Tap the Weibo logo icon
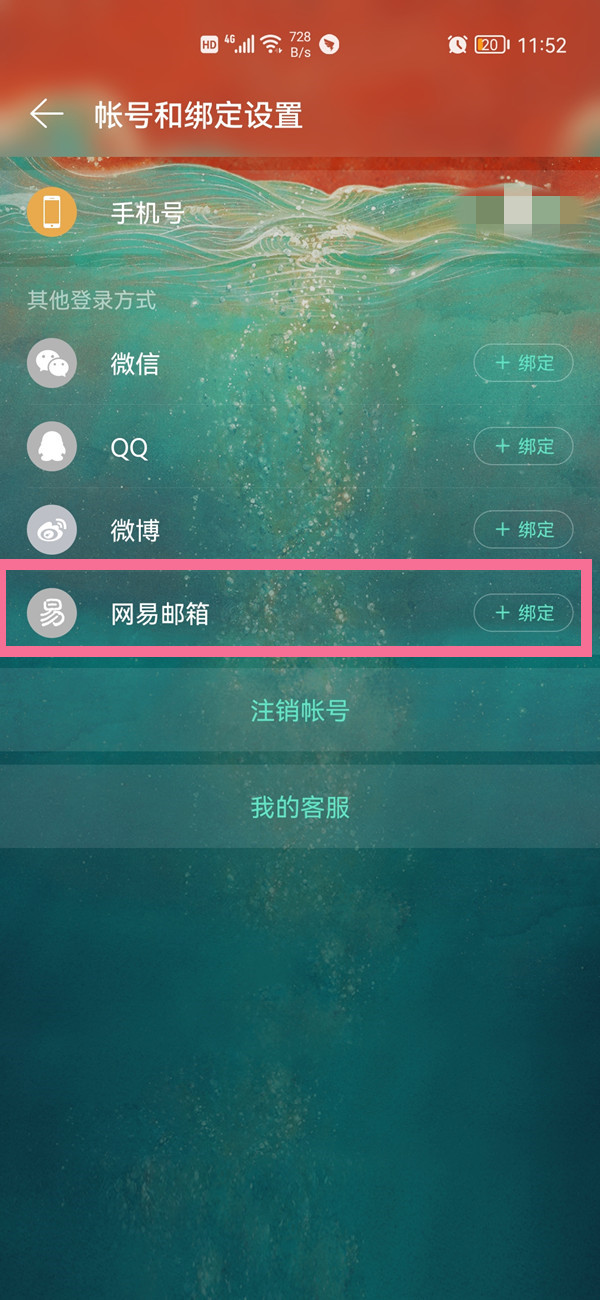 tap(52, 530)
